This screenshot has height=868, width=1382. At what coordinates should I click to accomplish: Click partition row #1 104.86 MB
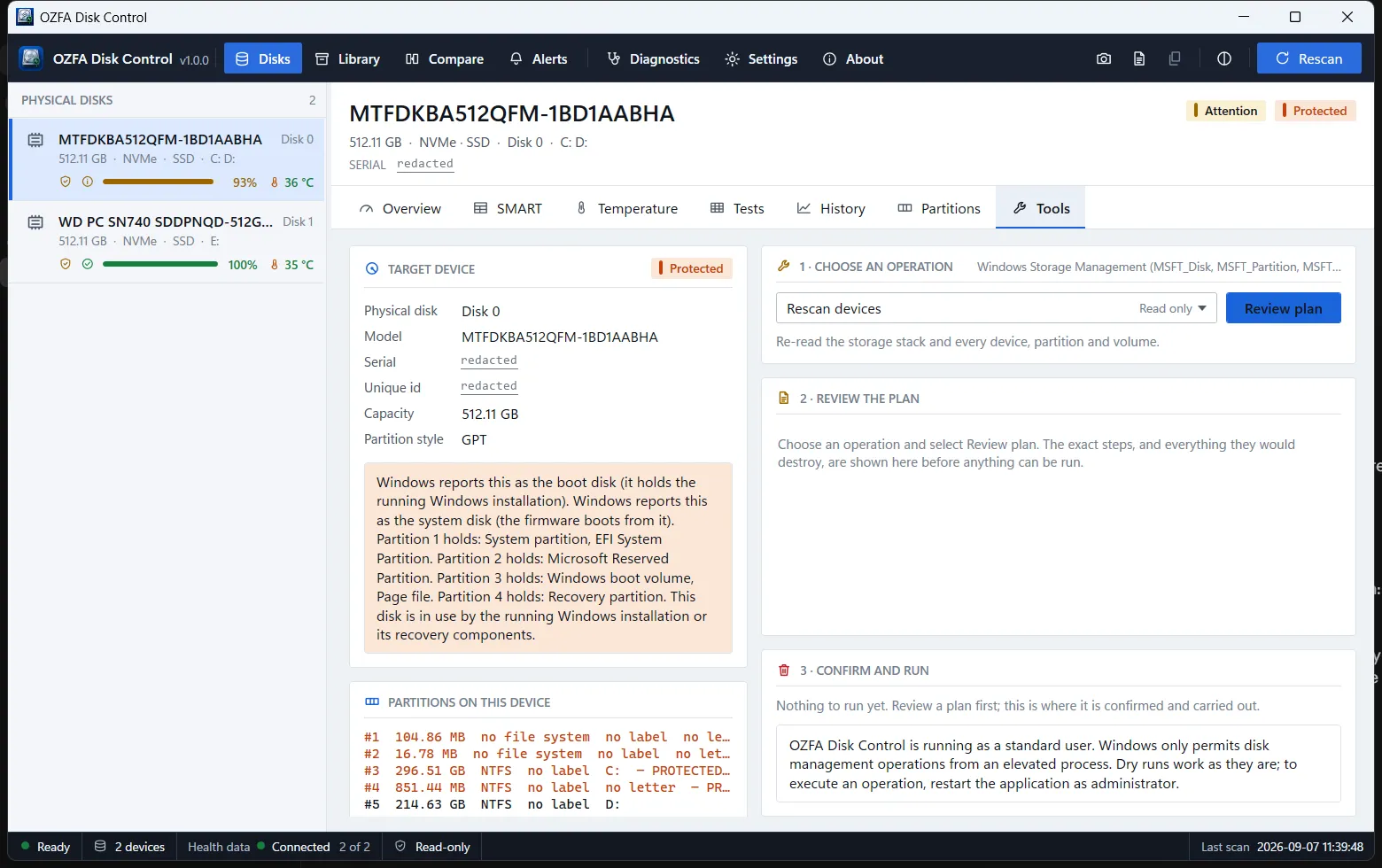[547, 737]
